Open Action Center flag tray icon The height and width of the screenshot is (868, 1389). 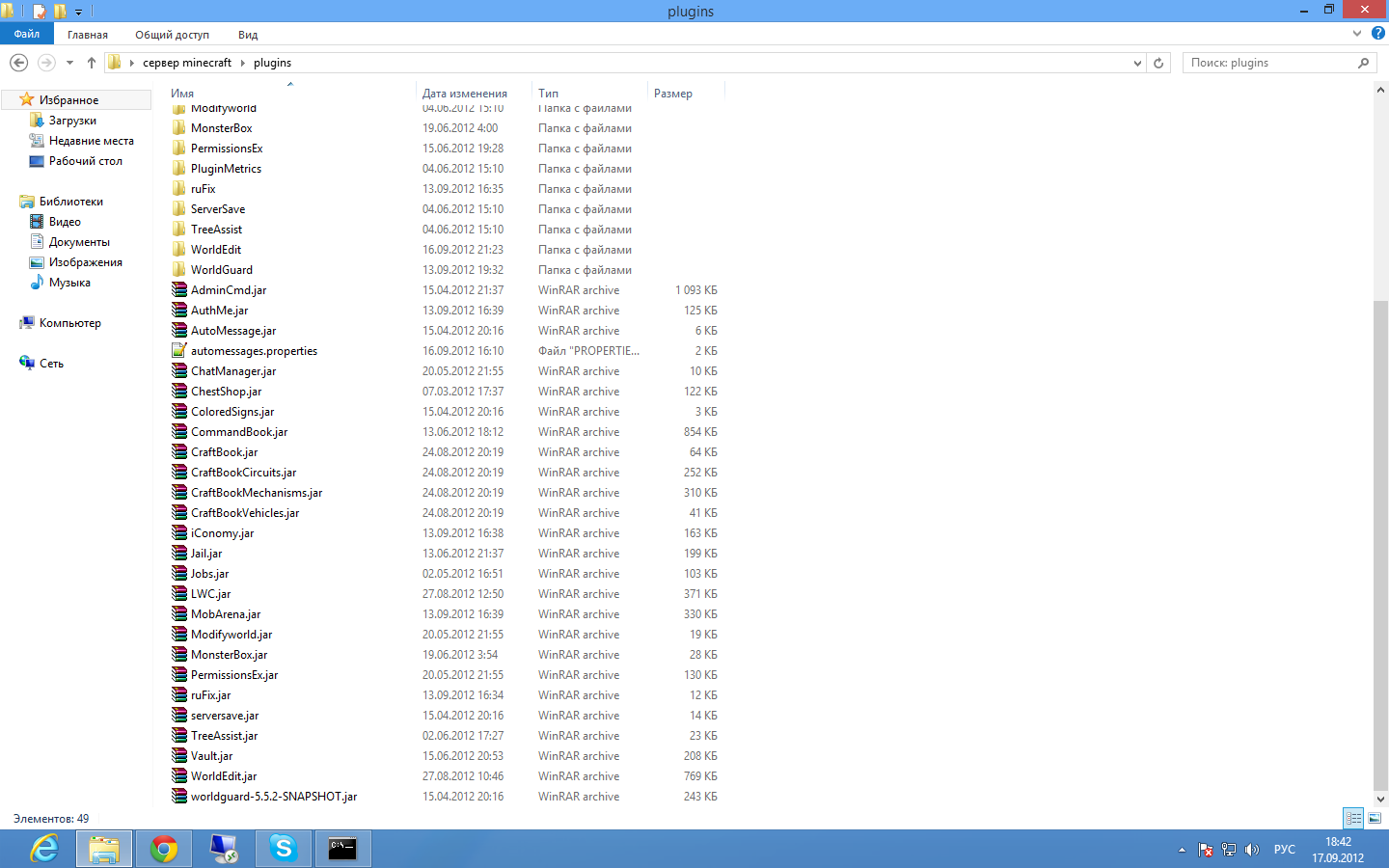pyautogui.click(x=1205, y=850)
